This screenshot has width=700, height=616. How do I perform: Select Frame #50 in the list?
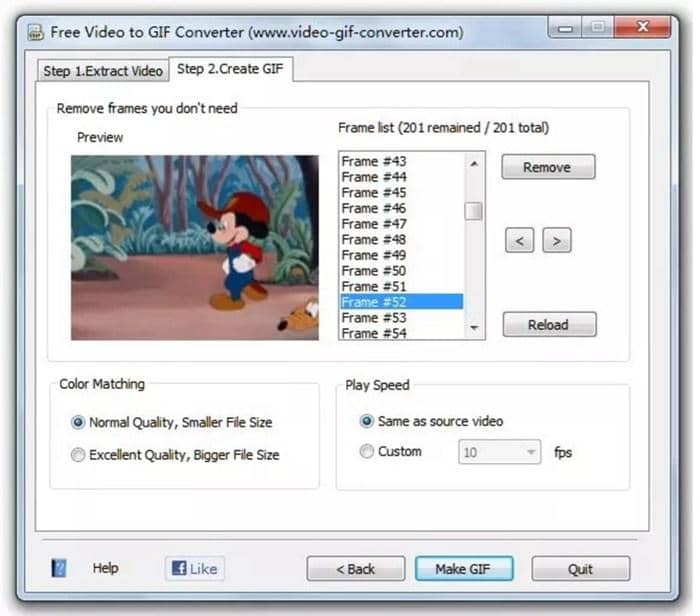tap(402, 271)
